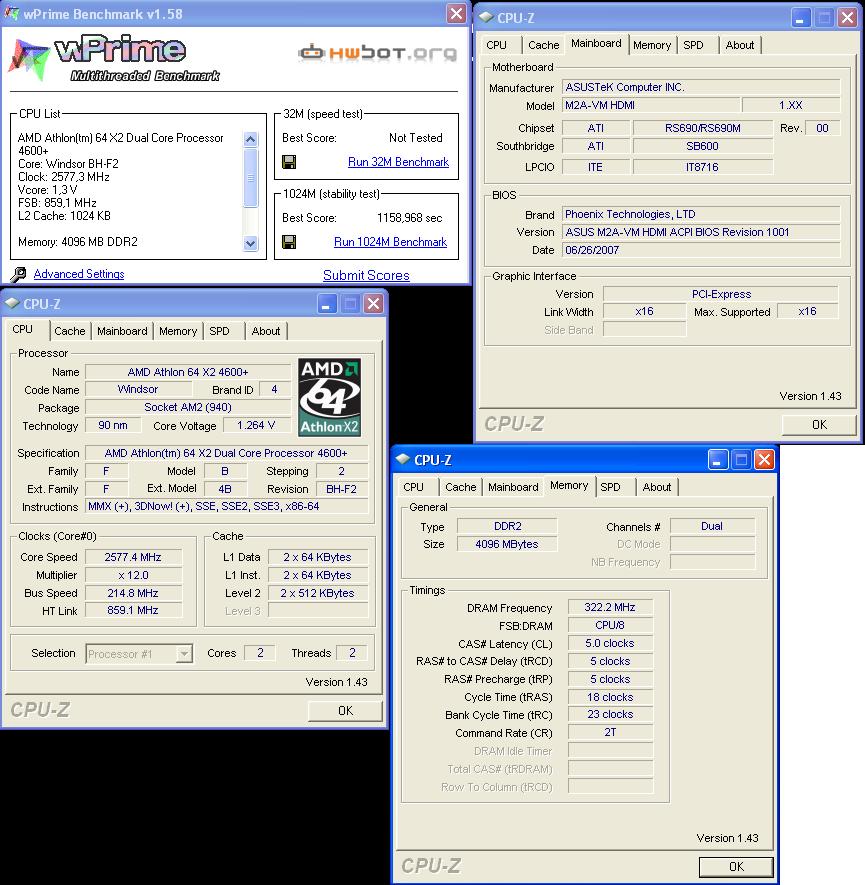Click the Submit Scores link

[366, 275]
